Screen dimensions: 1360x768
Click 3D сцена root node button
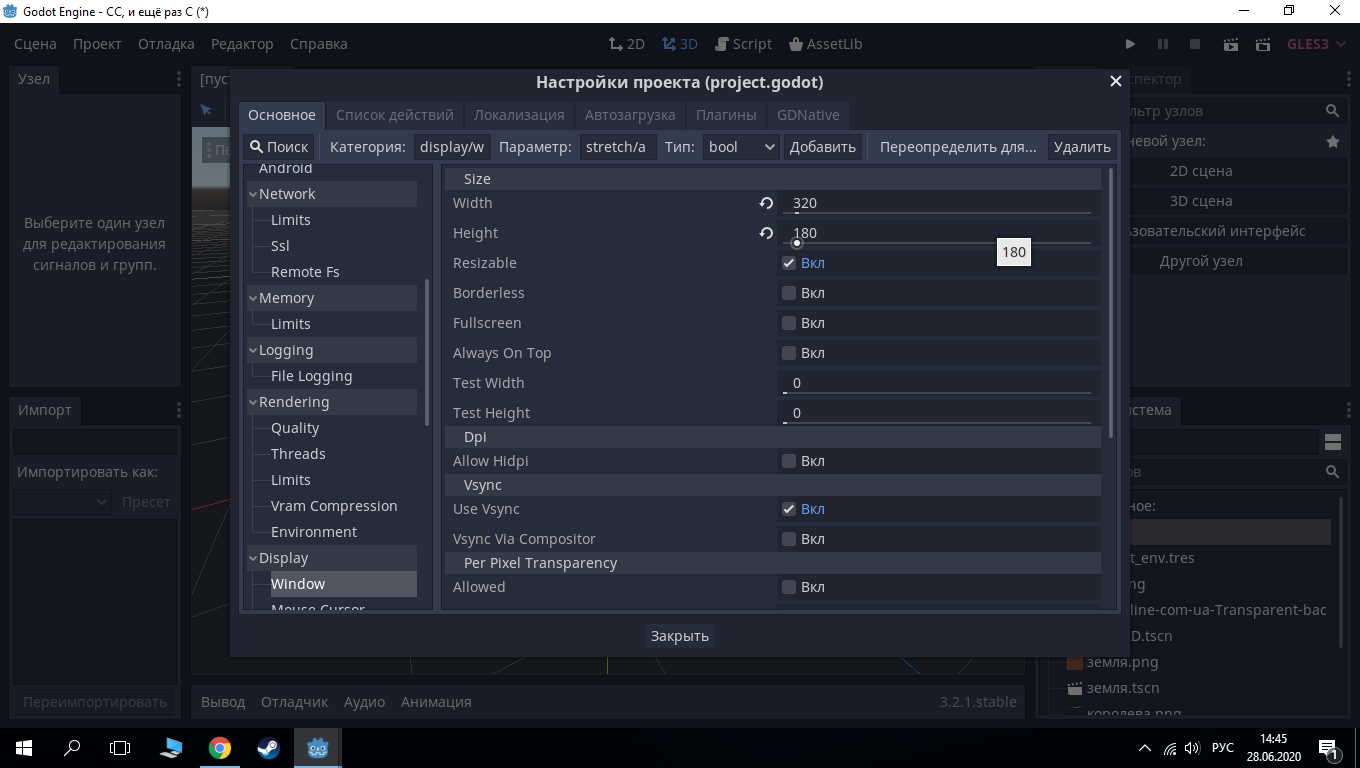tap(1200, 201)
